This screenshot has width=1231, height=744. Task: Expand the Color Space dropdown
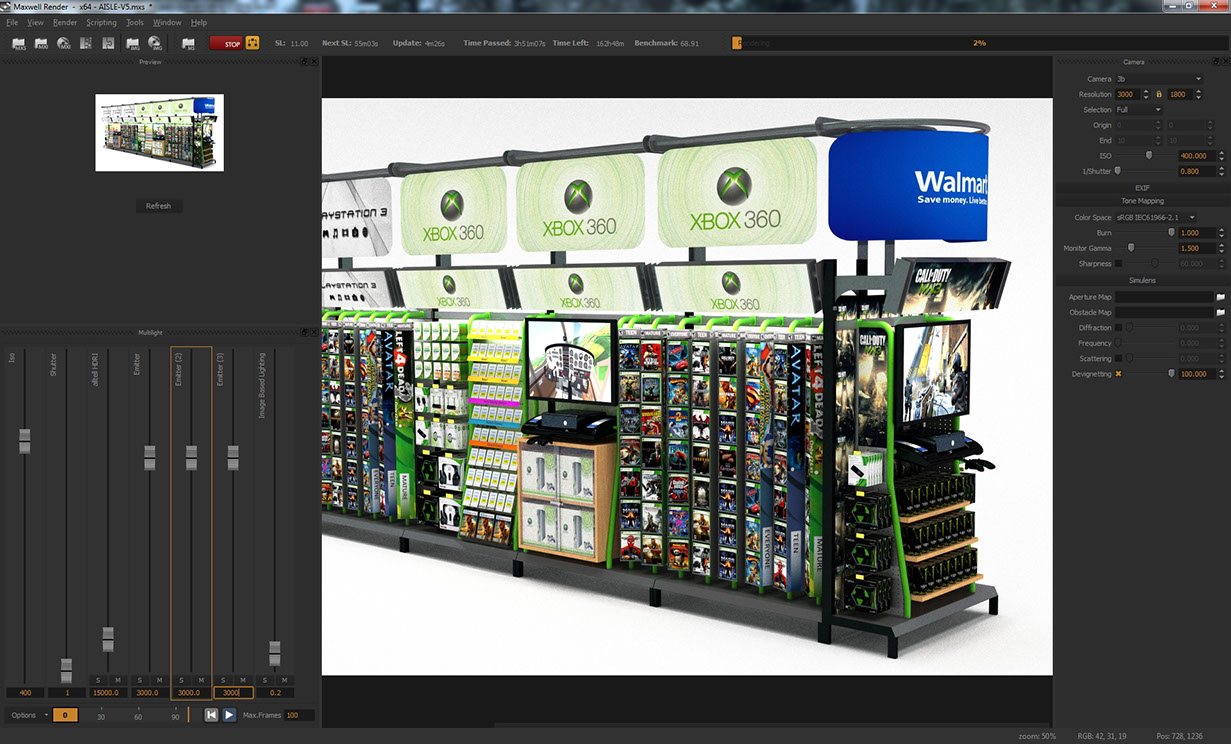(1156, 217)
